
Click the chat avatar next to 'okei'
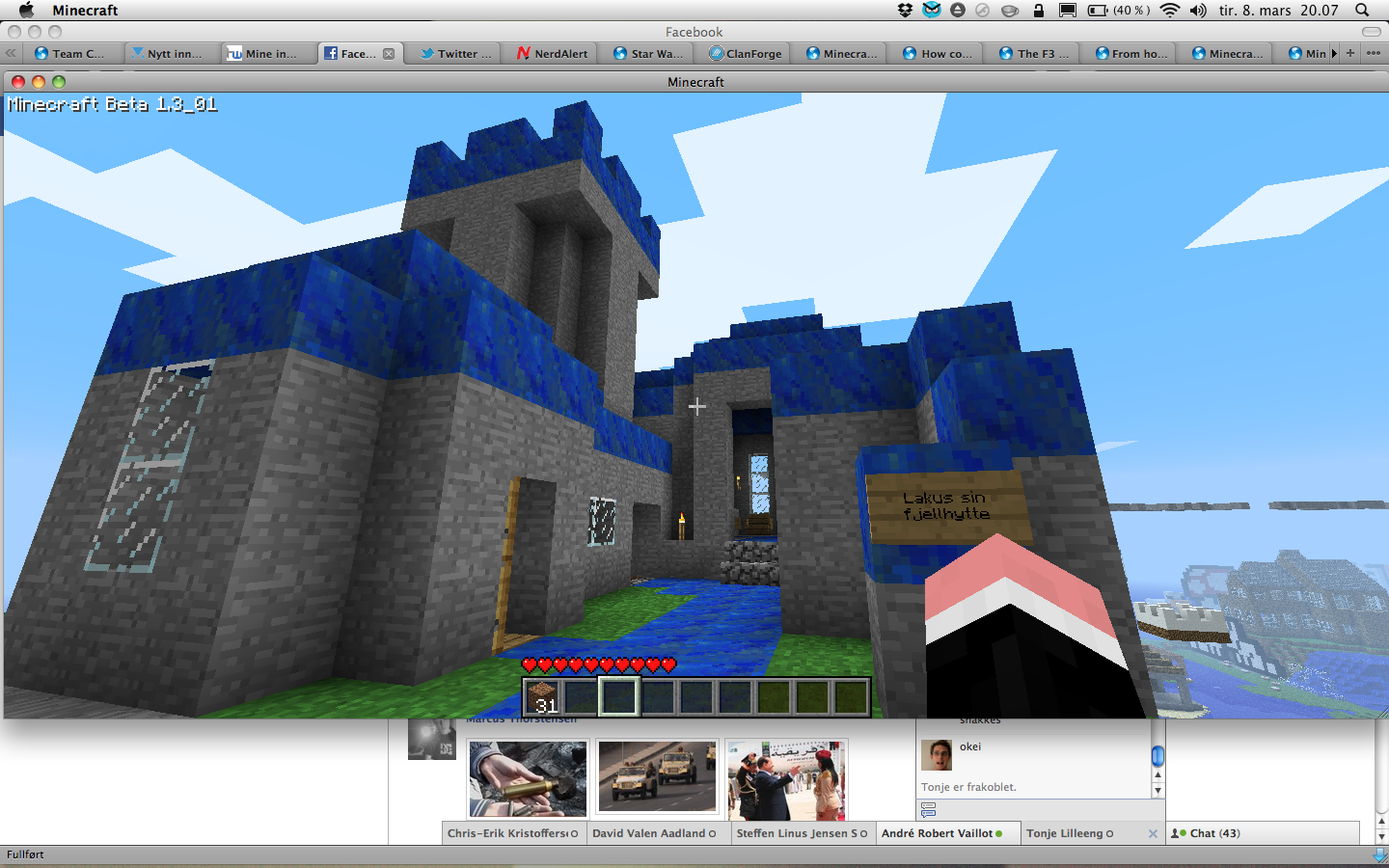[937, 755]
